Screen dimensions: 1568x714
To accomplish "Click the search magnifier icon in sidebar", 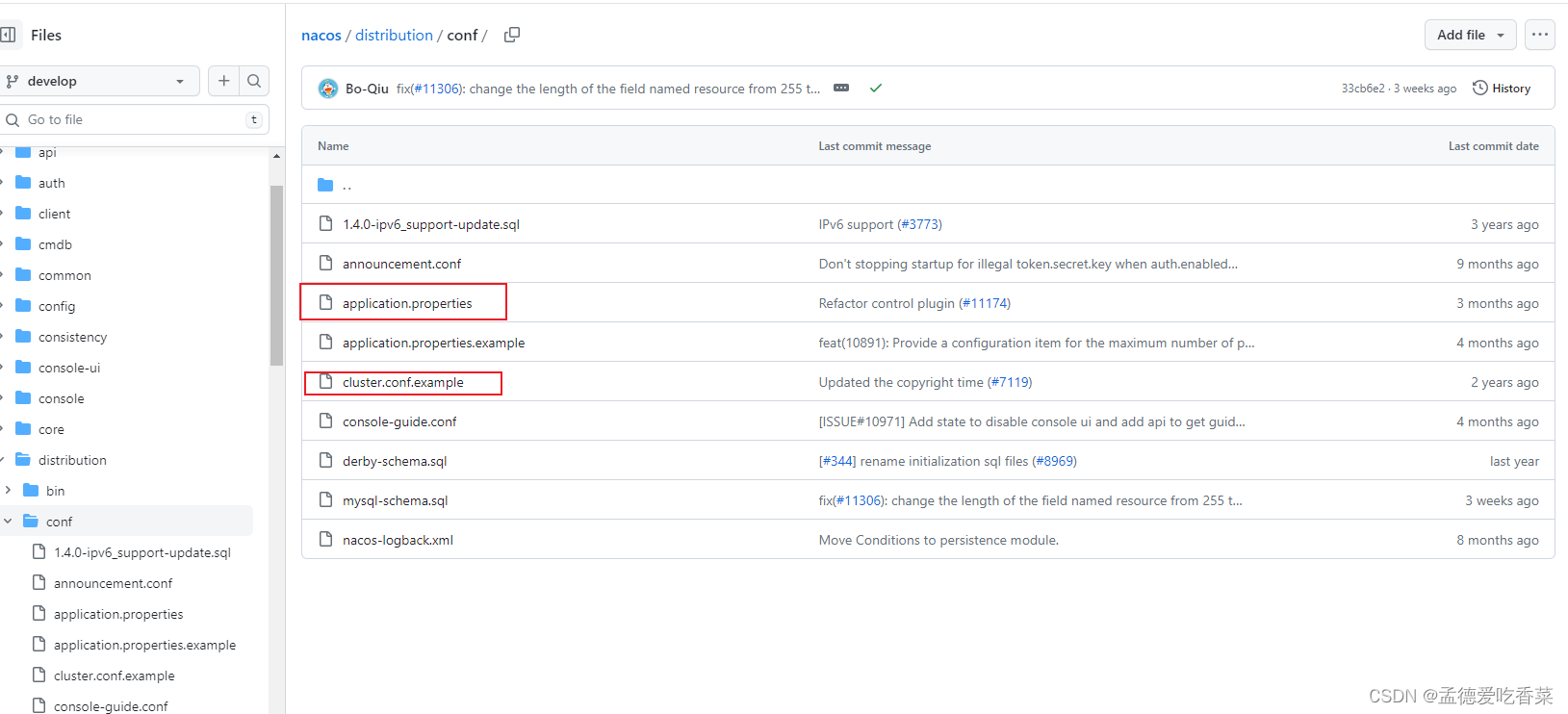I will tap(254, 81).
